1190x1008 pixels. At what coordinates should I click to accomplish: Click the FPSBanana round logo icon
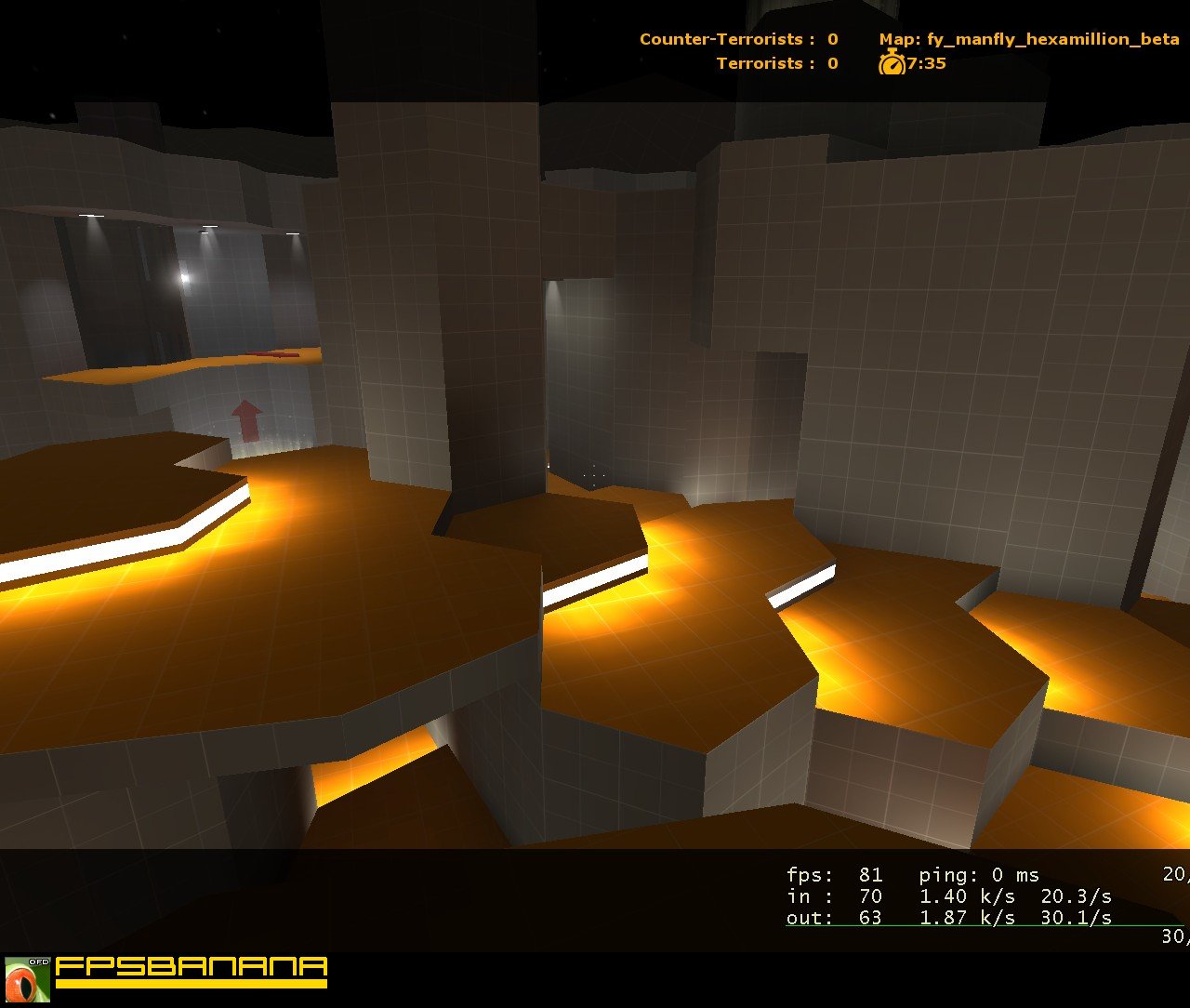tap(27, 979)
